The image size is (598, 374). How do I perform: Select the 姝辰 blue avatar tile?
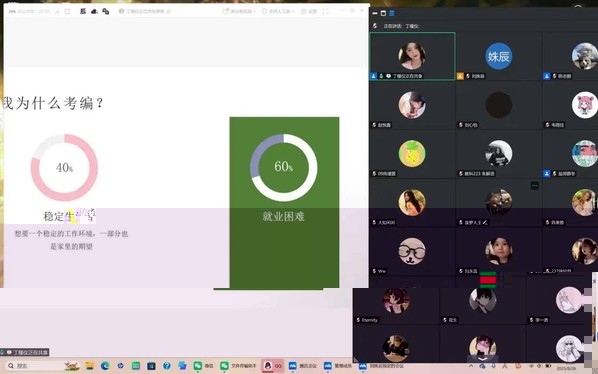pyautogui.click(x=498, y=56)
